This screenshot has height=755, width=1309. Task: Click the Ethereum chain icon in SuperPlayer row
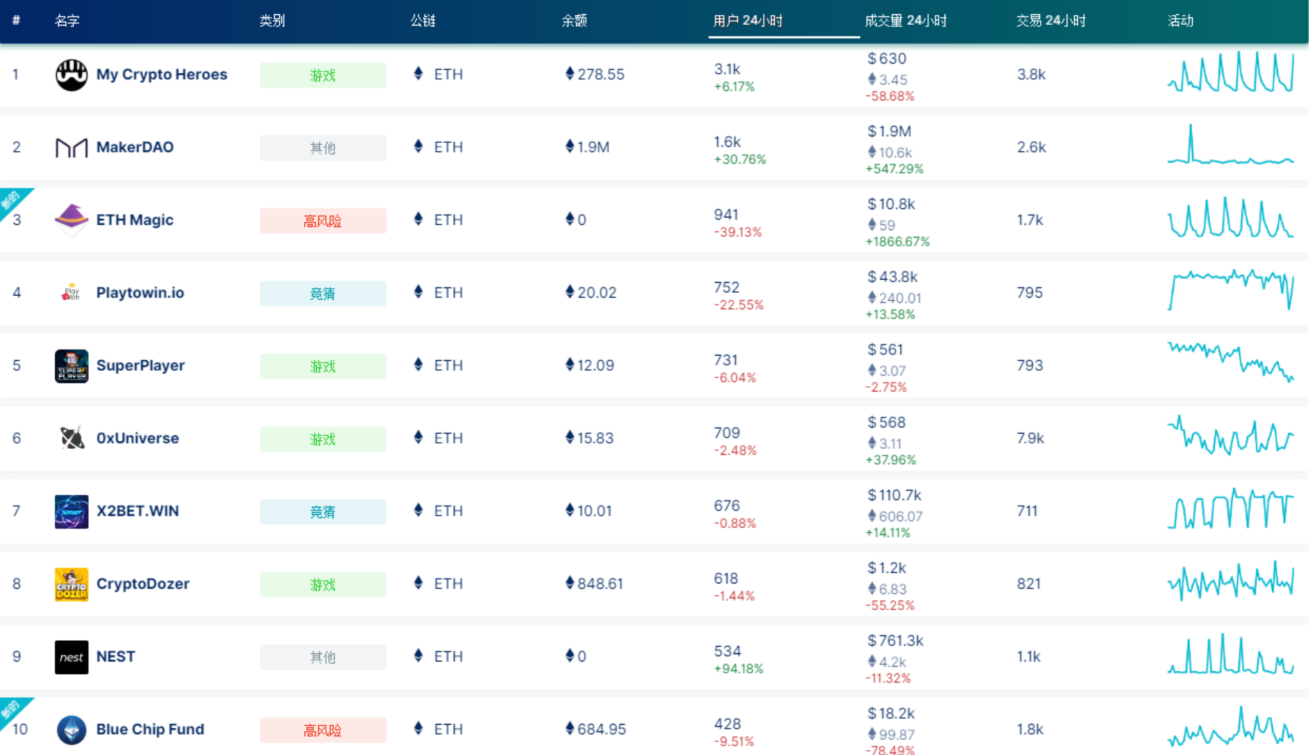point(418,365)
